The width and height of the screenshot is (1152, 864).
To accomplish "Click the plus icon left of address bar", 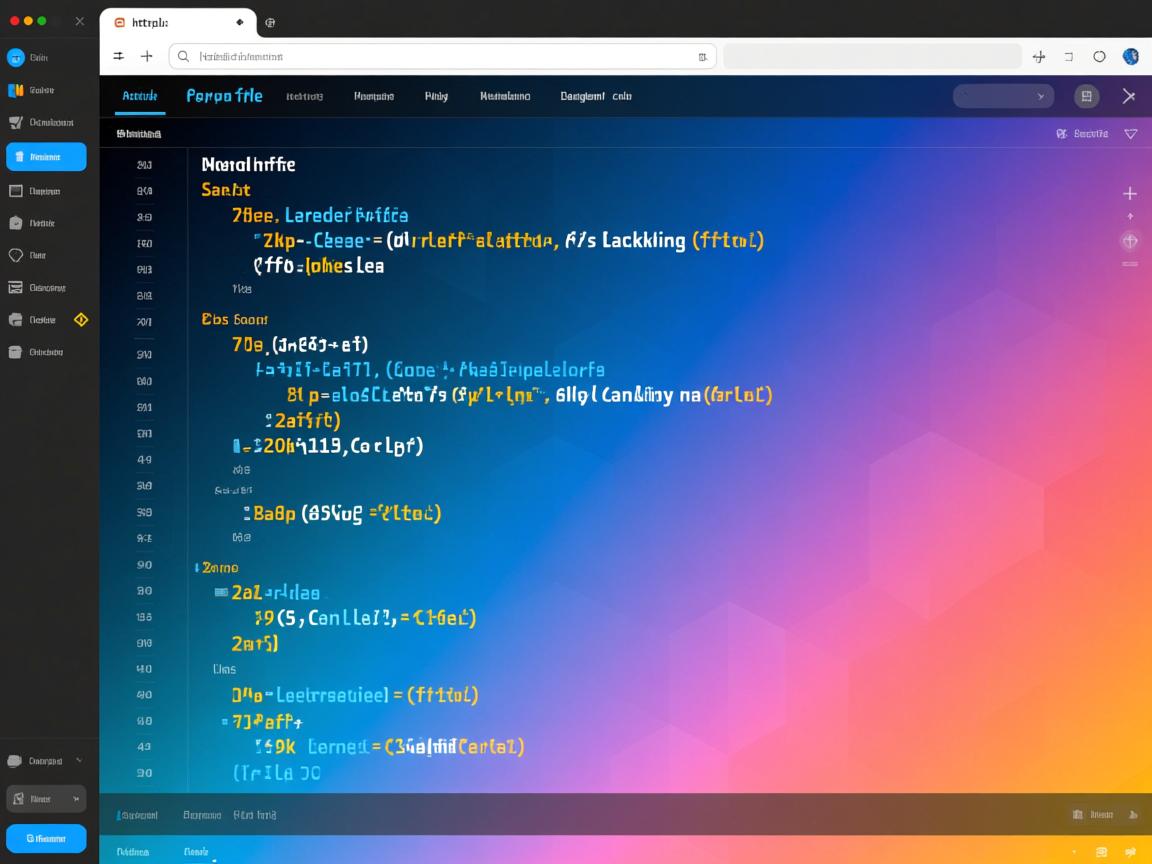I will point(147,57).
